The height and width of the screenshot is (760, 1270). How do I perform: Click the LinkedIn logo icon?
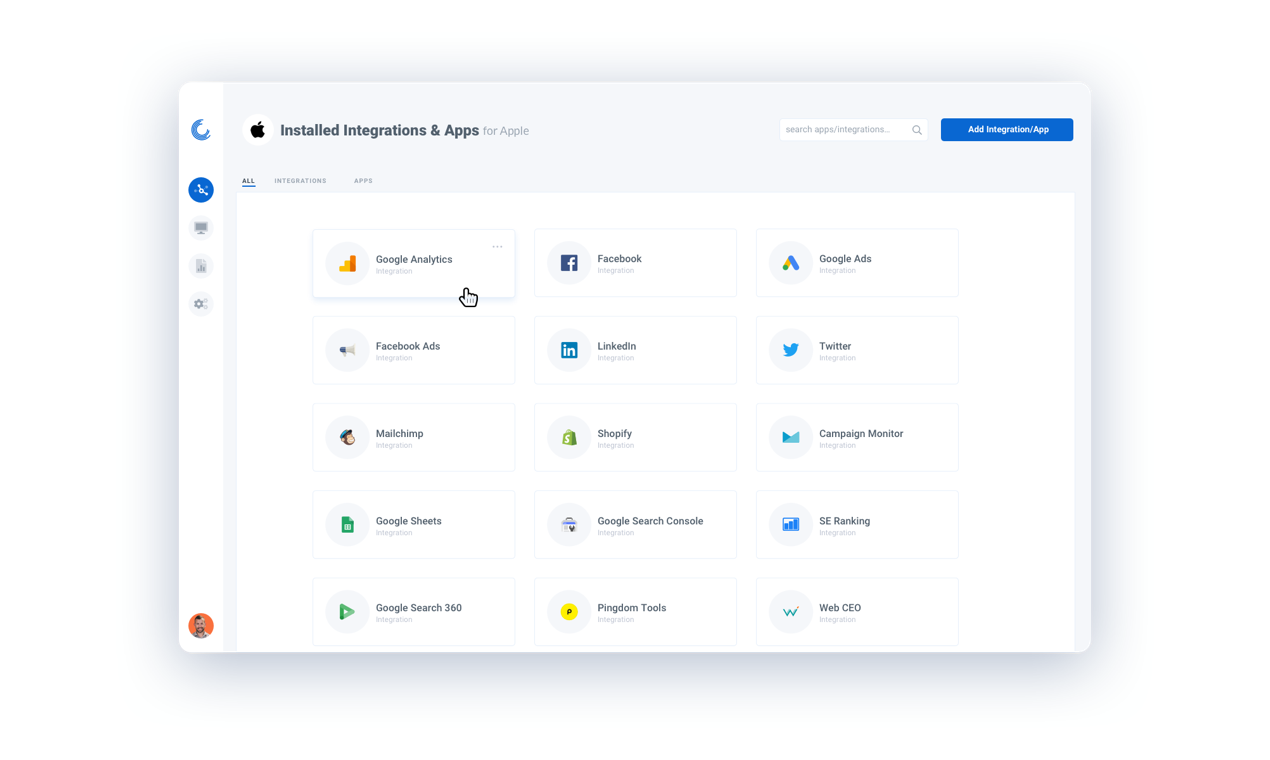[x=569, y=350]
